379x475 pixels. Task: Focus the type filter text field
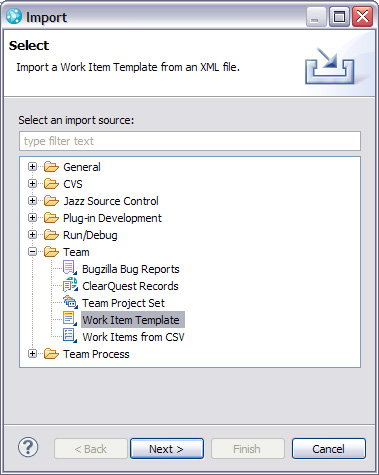point(190,141)
